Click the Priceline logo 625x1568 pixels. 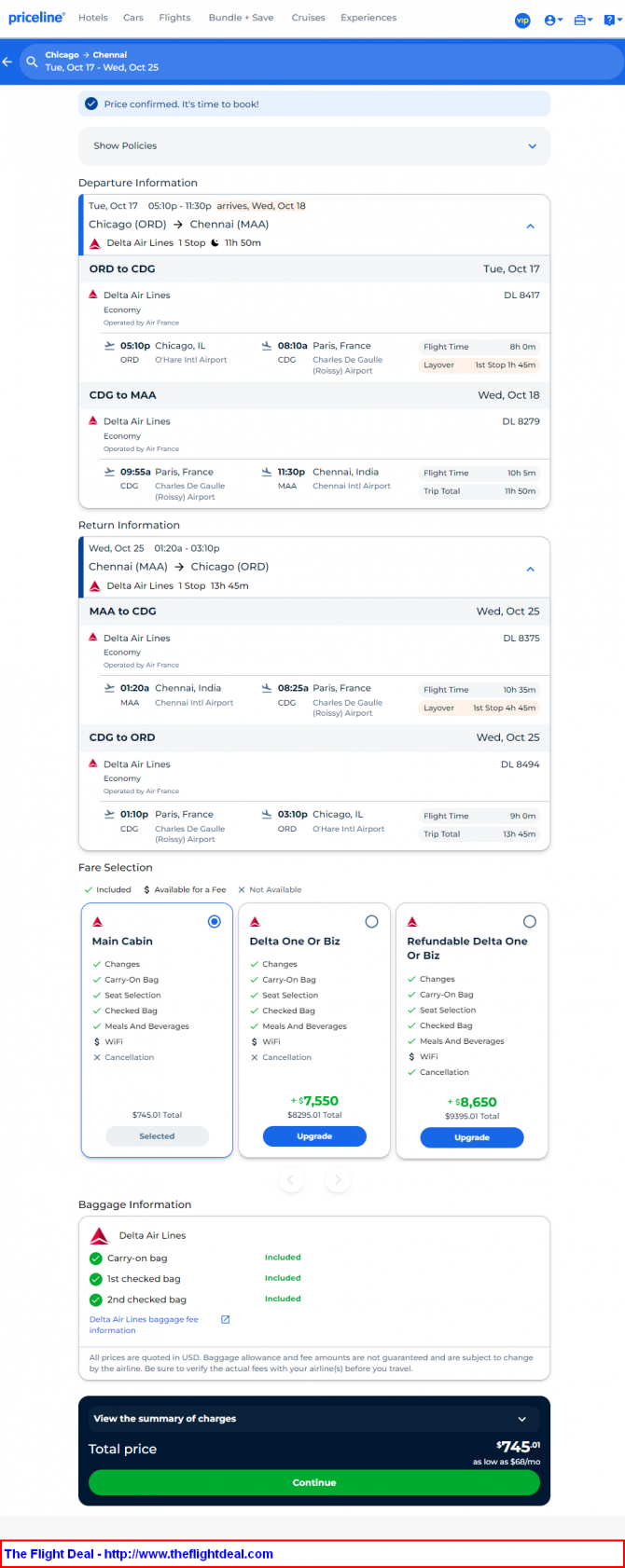pyautogui.click(x=36, y=18)
